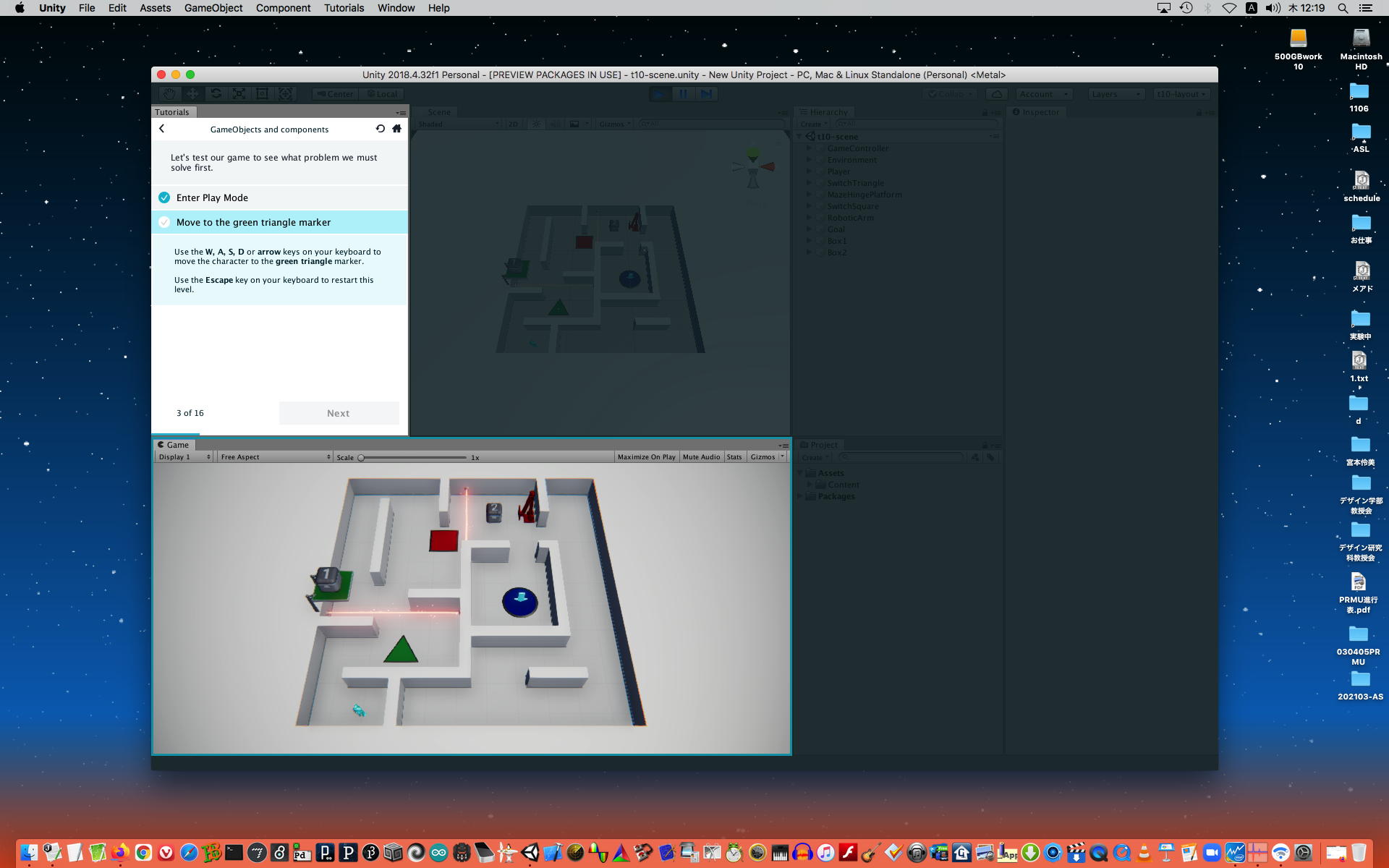Open the GameObject menu
Viewport: 1389px width, 868px height.
213,8
